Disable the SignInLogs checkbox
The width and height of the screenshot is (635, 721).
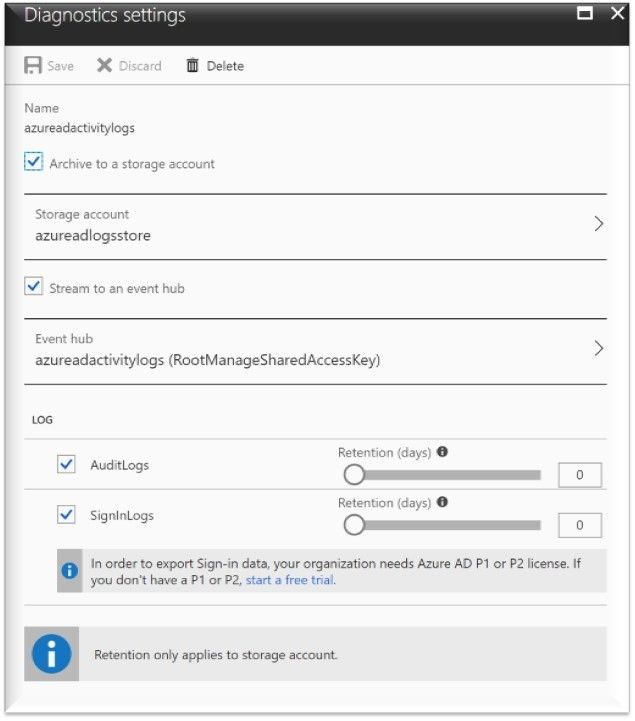[66, 514]
